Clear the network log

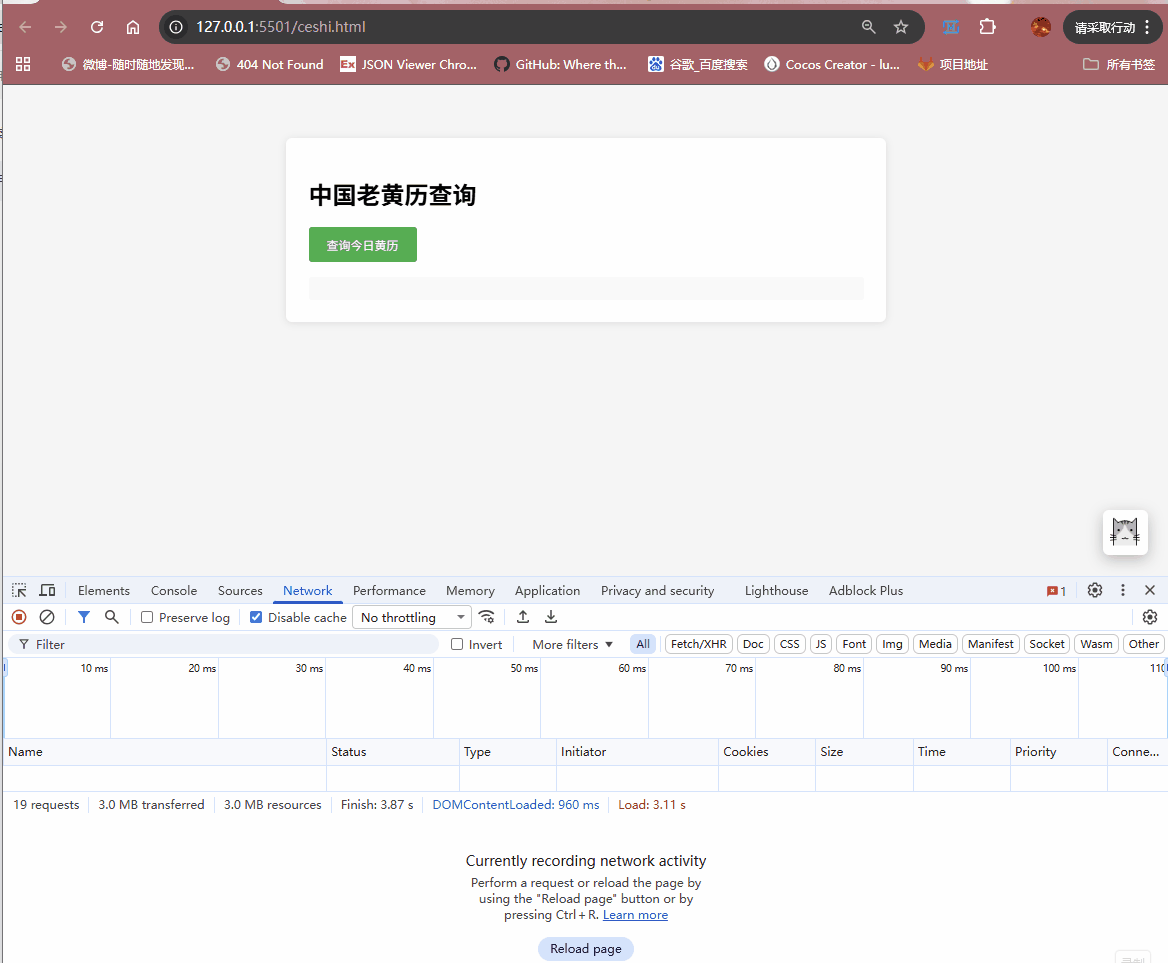coord(46,617)
